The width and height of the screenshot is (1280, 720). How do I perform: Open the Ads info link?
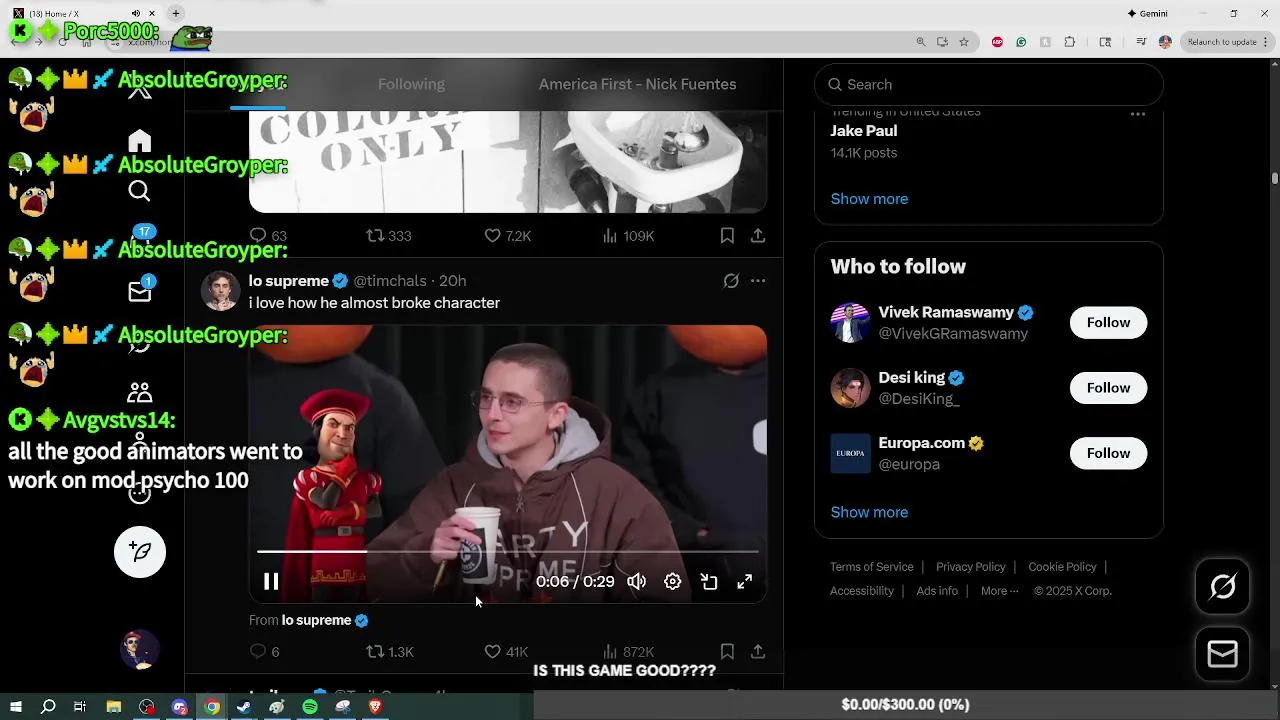937,591
